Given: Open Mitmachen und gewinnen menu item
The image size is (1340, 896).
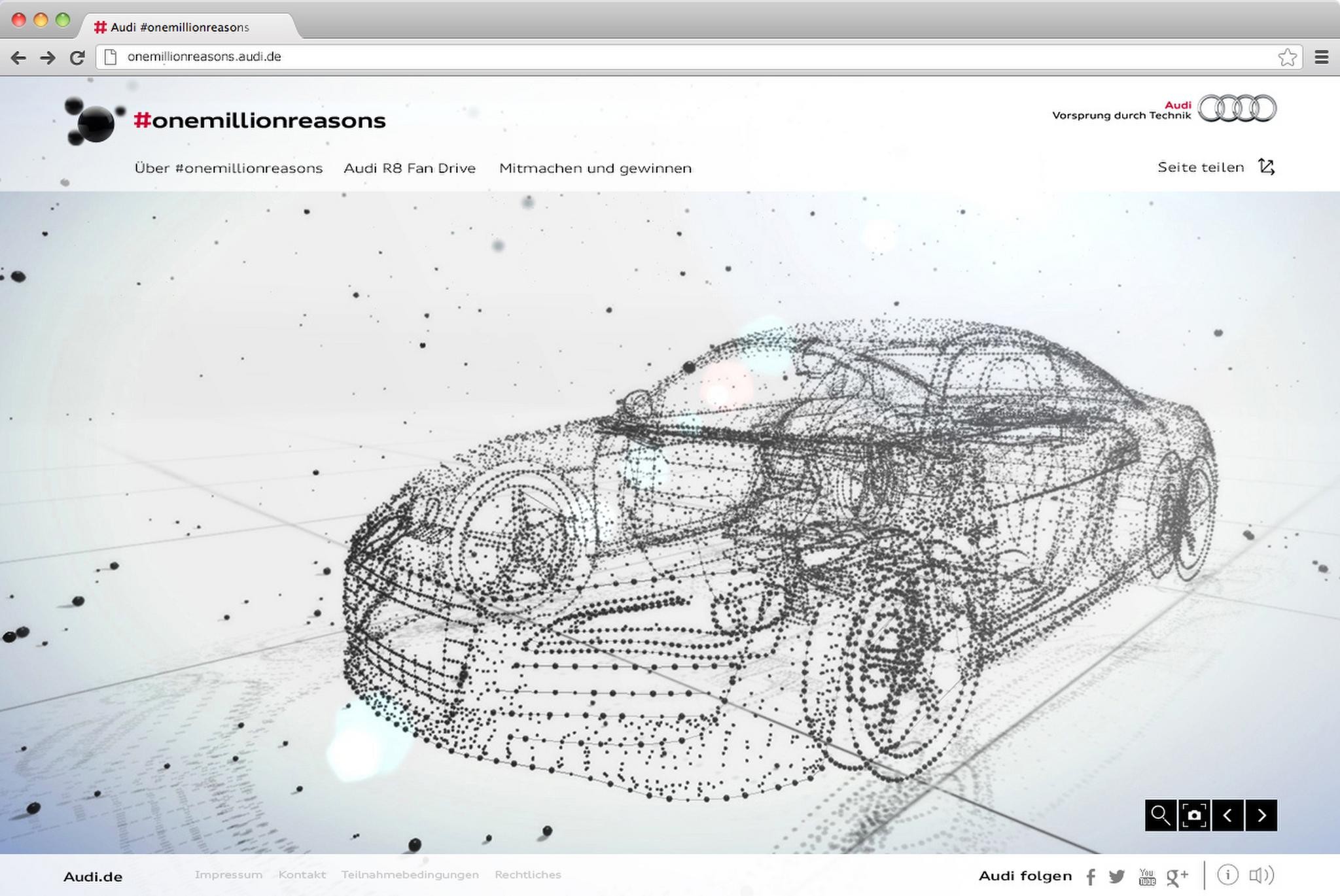Looking at the screenshot, I should click(595, 168).
